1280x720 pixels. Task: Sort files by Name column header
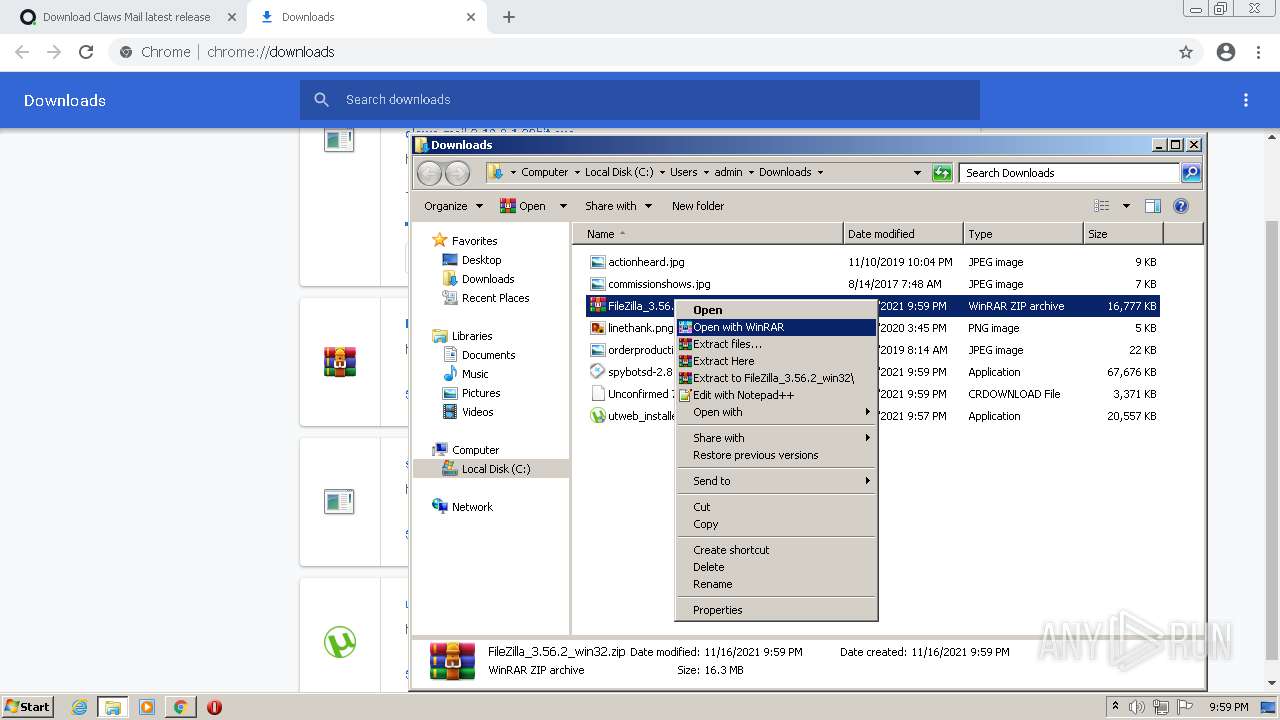(709, 234)
